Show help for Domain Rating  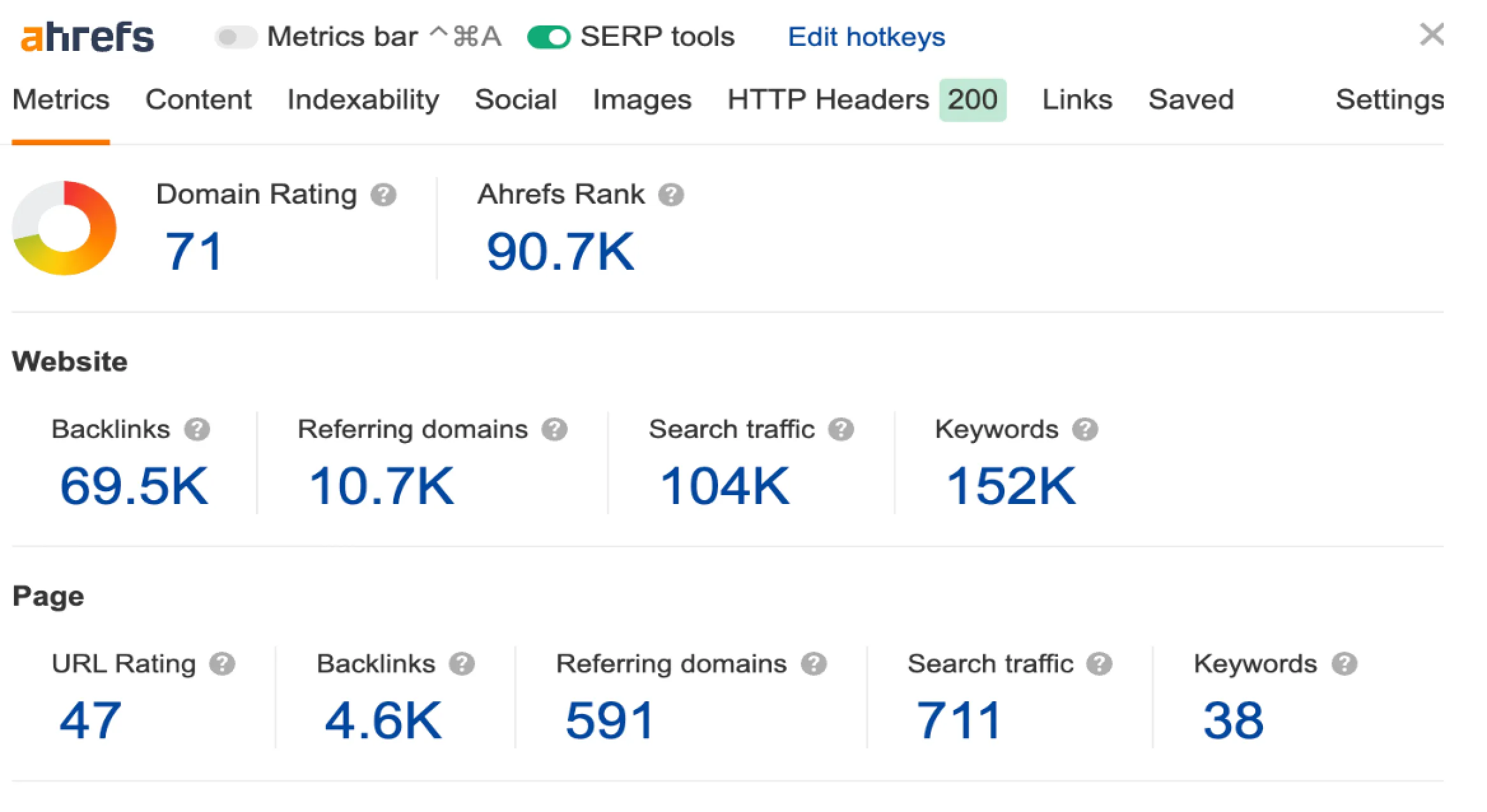pyautogui.click(x=384, y=195)
